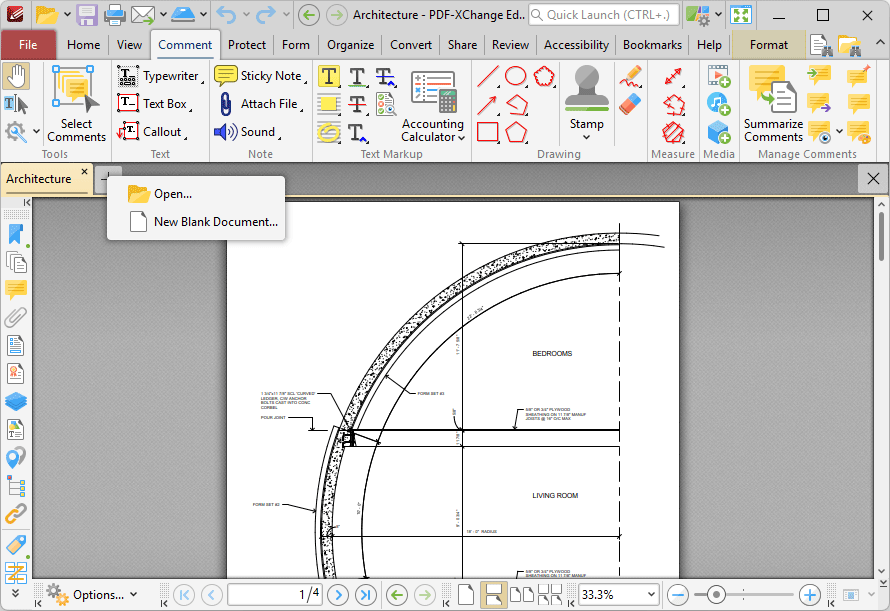This screenshot has width=890, height=611.
Task: Activate the Pencil drawing tool
Action: coord(631,76)
